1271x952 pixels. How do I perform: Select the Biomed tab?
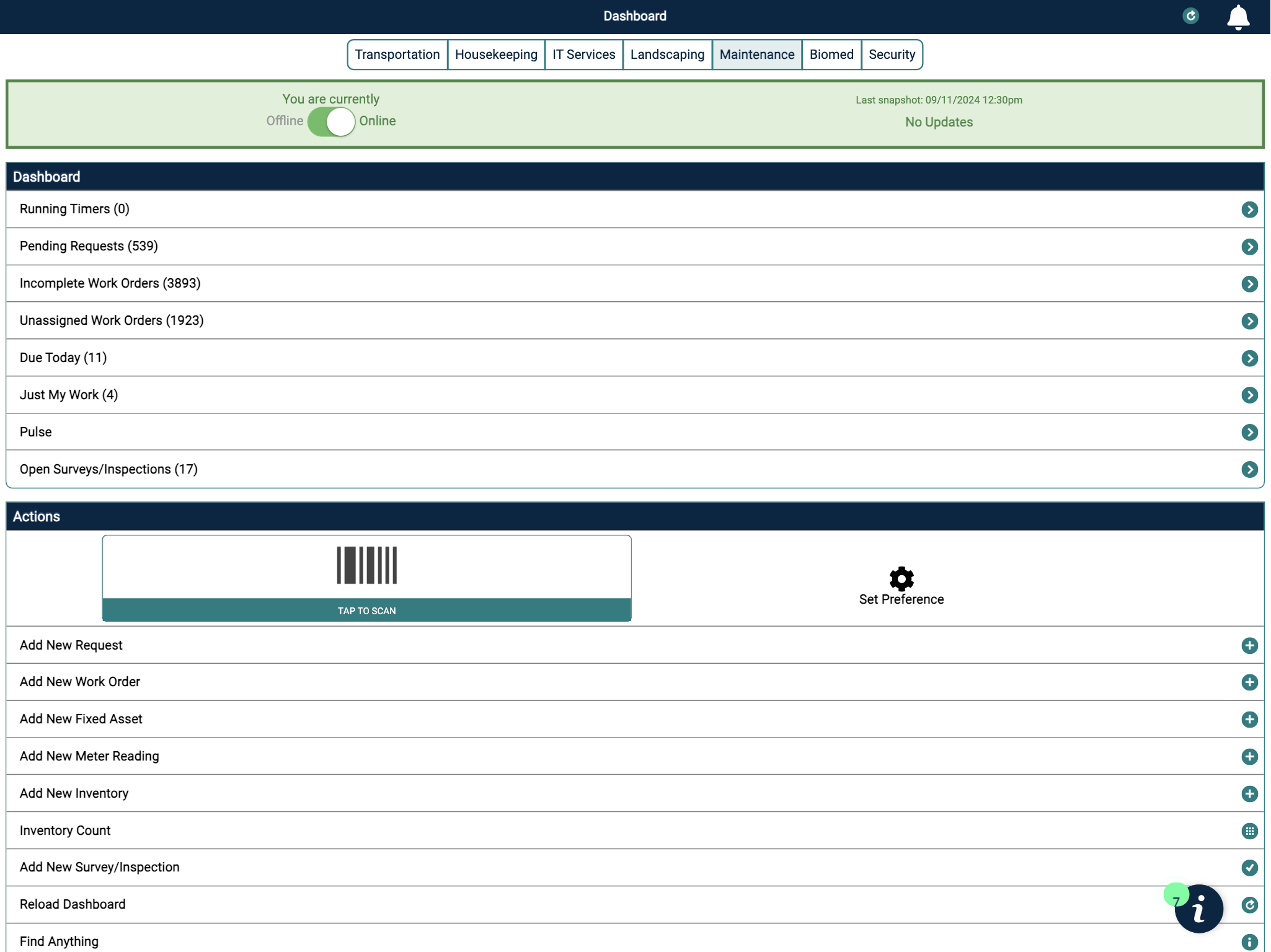point(831,55)
